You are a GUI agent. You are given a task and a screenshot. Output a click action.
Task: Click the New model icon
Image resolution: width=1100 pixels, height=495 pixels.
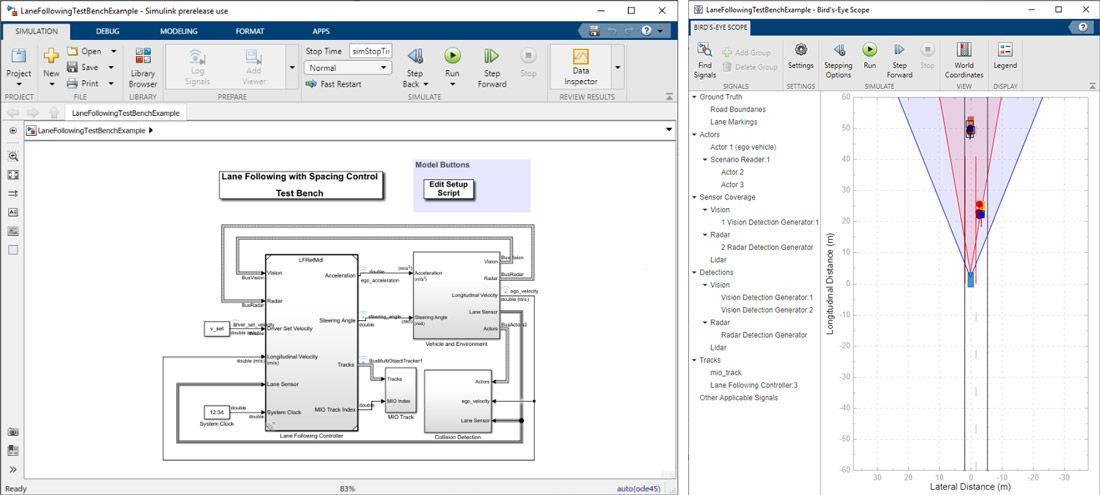(51, 56)
